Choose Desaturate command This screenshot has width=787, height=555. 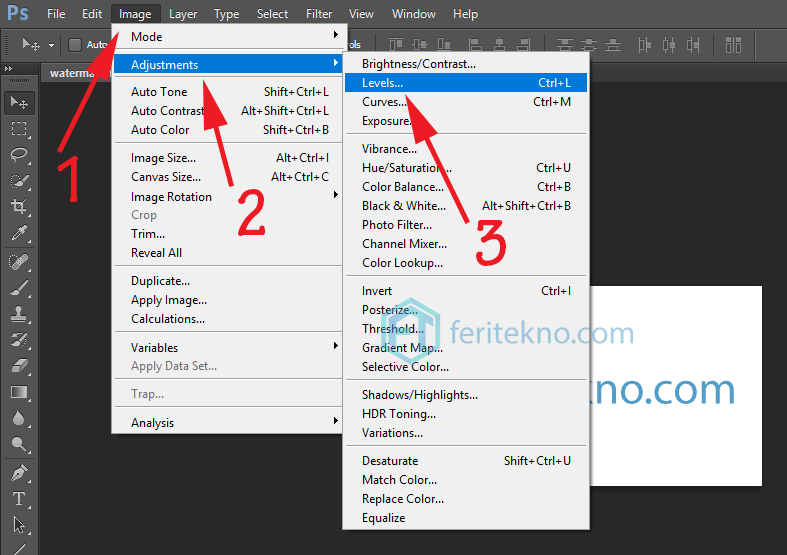466,461
